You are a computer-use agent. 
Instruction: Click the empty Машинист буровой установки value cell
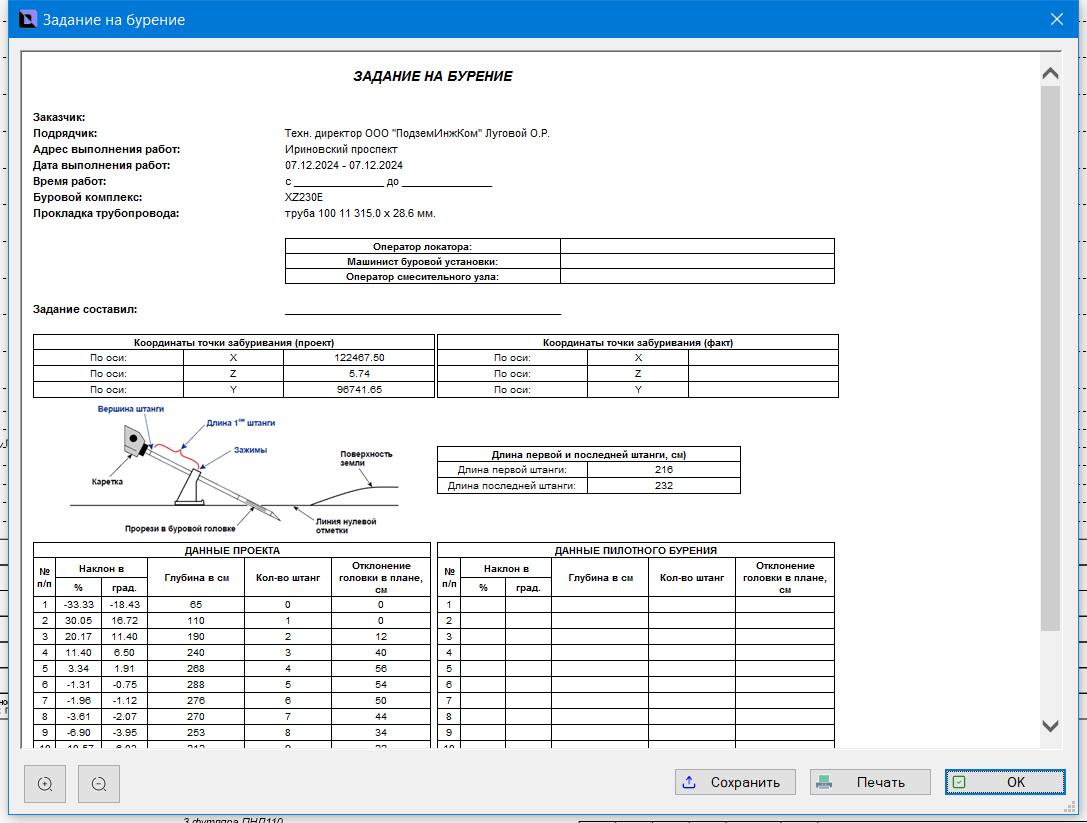(697, 261)
